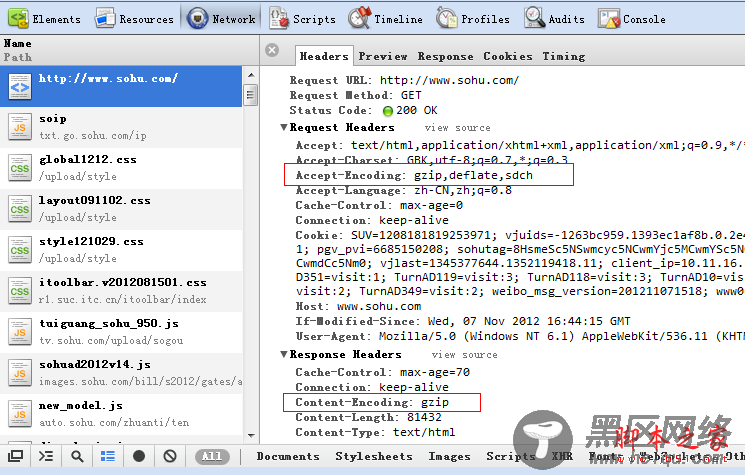This screenshot has width=745, height=475.
Task: Select the global1212.css file icon
Action: point(20,168)
